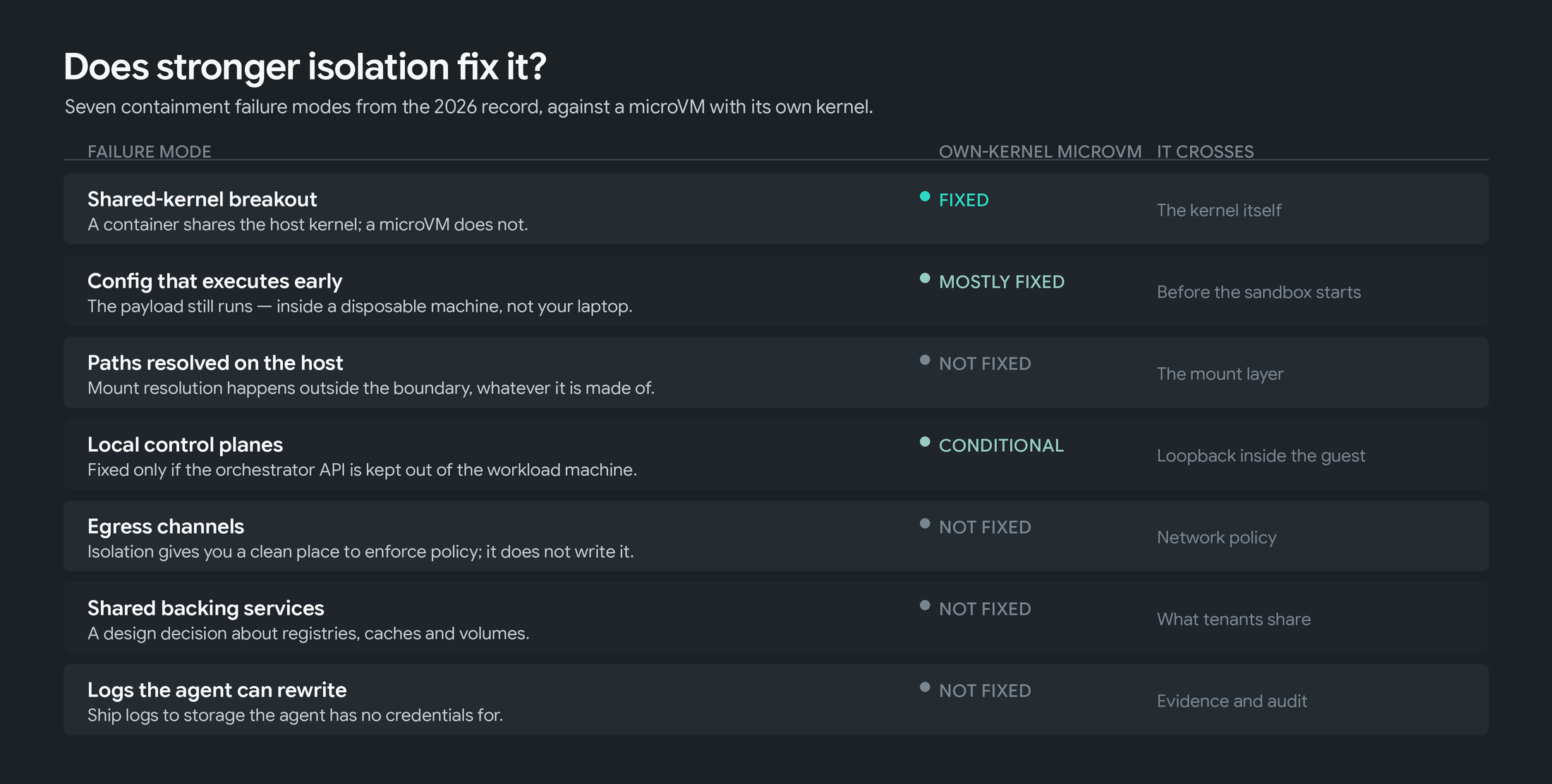Screen dimensions: 1552x784
Task: Click the grey dot in the Paths resolved row
Action: 925,360
